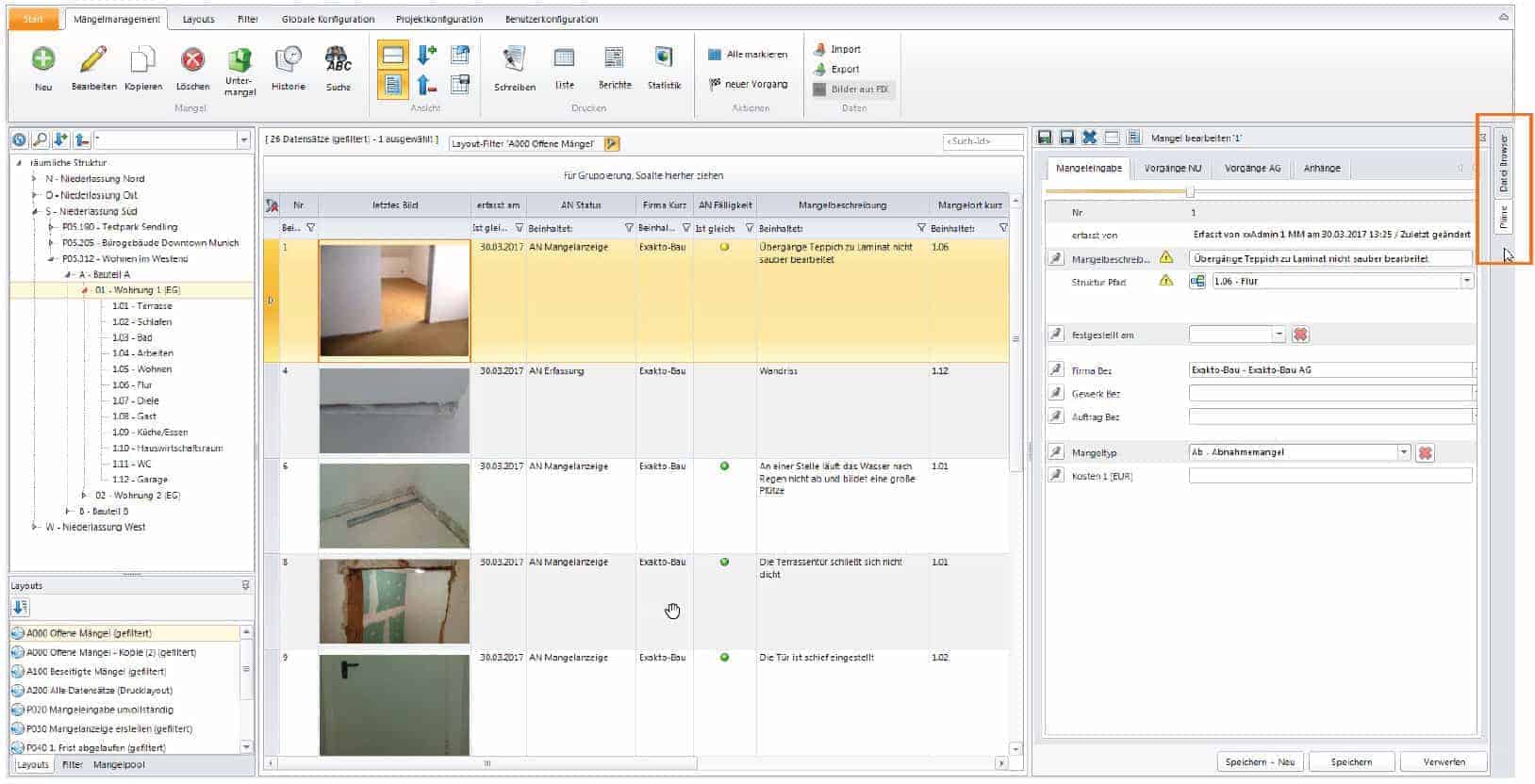The image size is (1535, 784).
Task: Click the red Löschen delete icon
Action: click(192, 60)
